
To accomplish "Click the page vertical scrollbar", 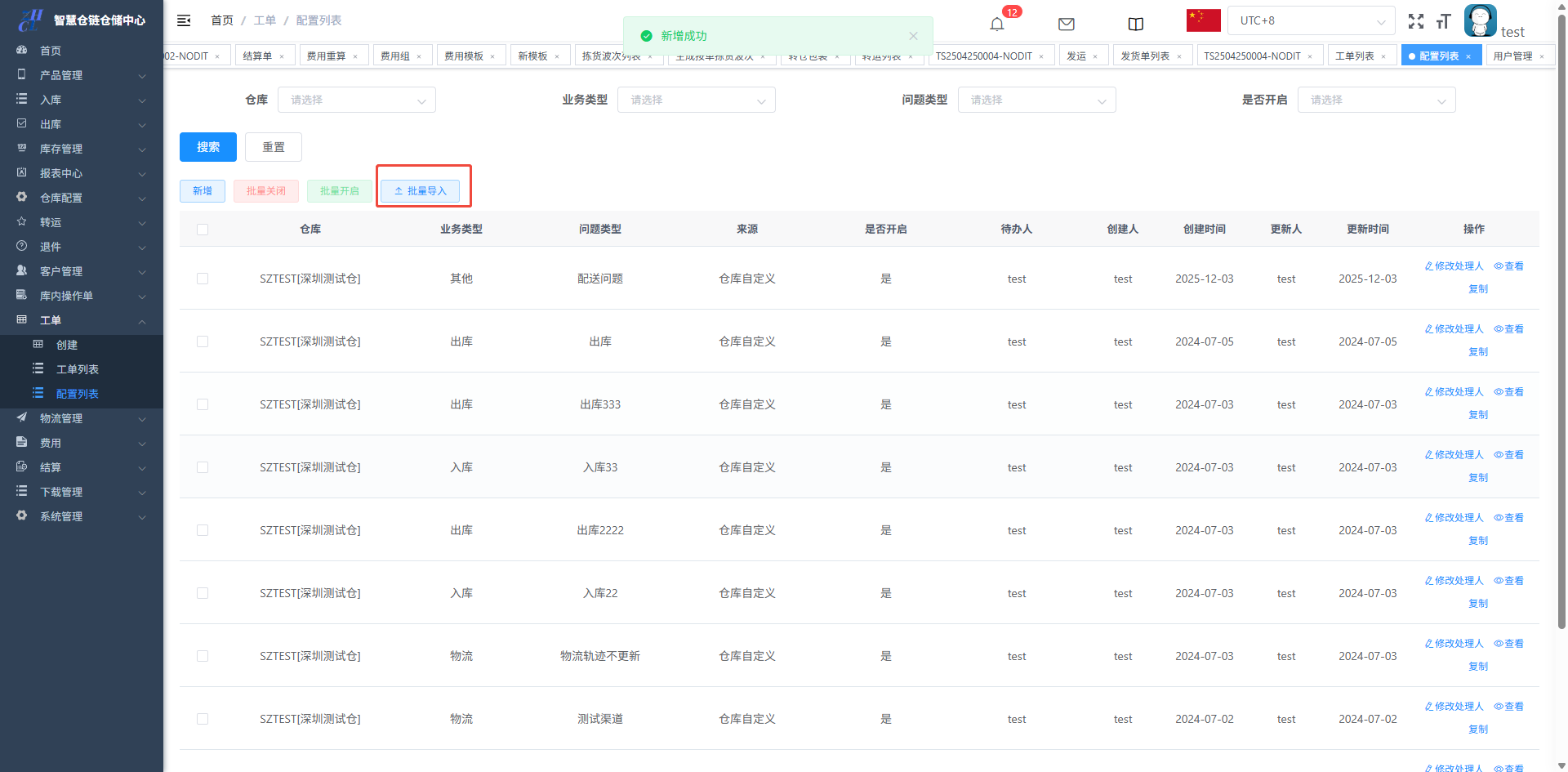I will coord(1561,327).
